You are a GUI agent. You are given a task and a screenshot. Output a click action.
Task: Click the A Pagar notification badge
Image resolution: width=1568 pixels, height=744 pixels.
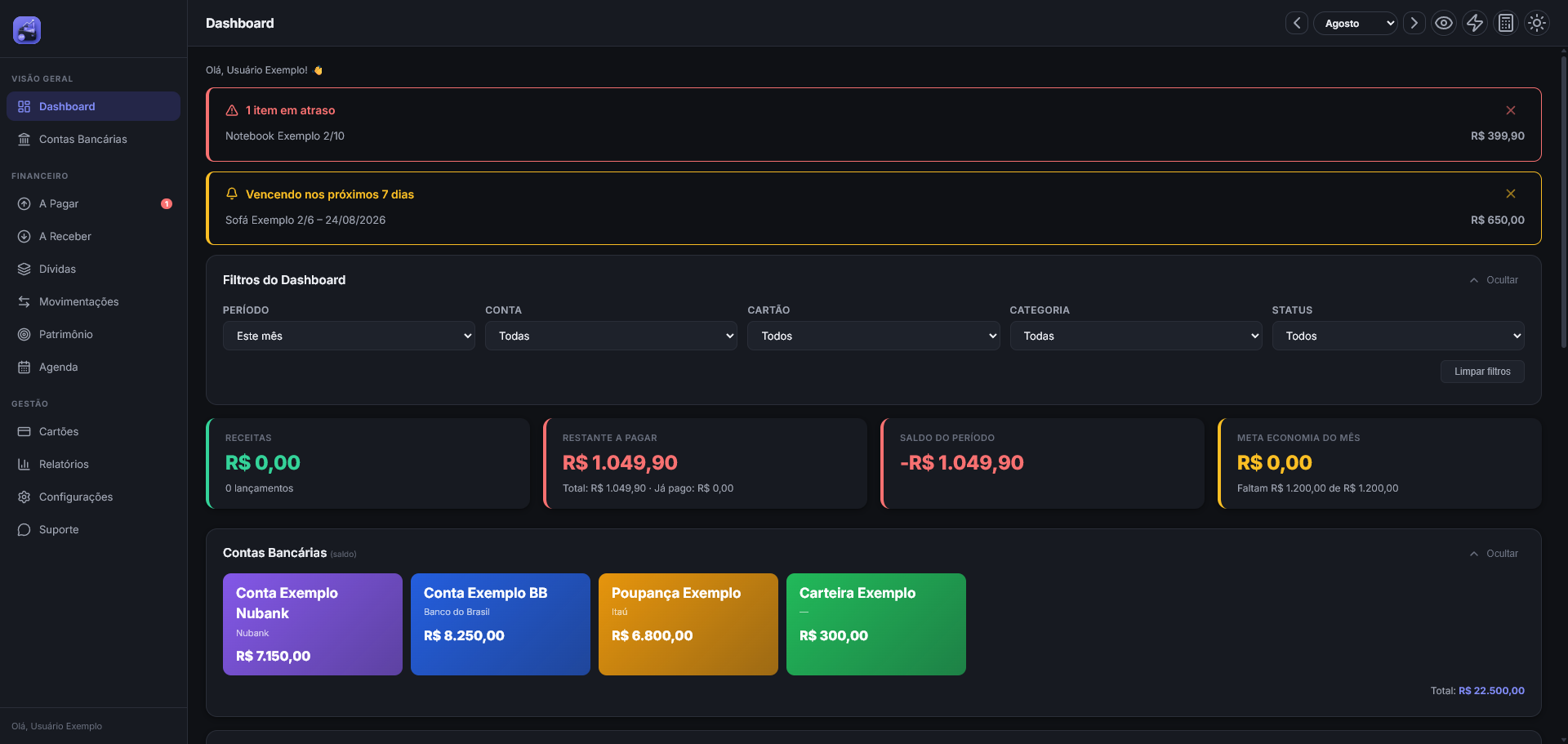tap(167, 203)
